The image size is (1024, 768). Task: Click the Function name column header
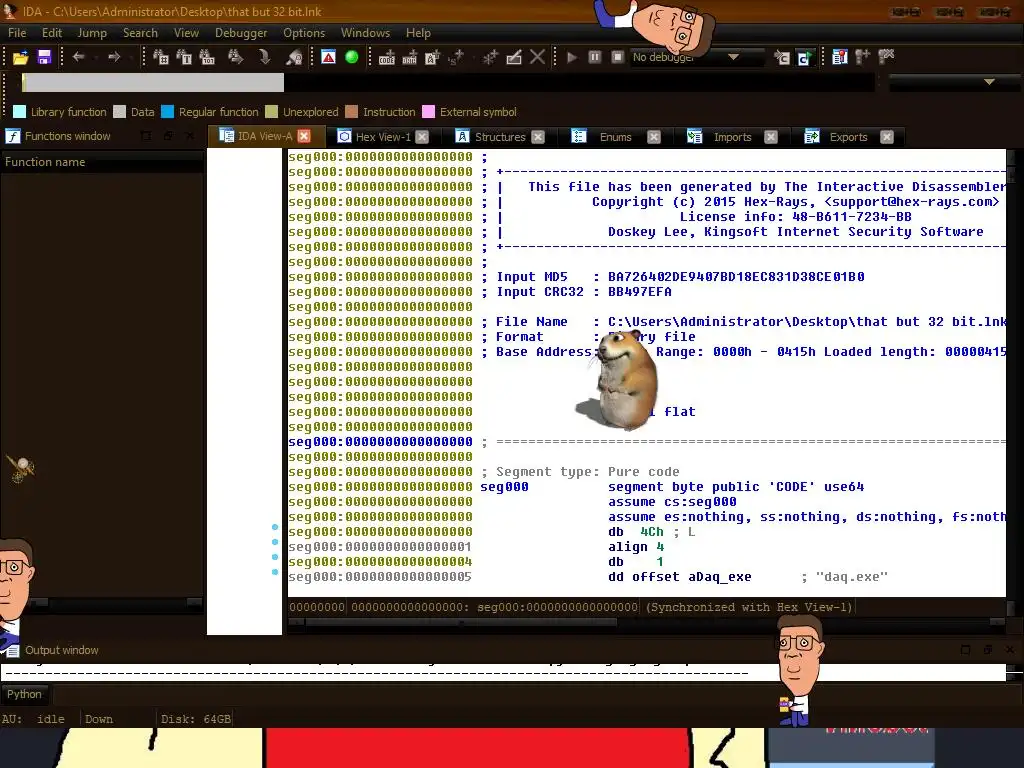[102, 162]
